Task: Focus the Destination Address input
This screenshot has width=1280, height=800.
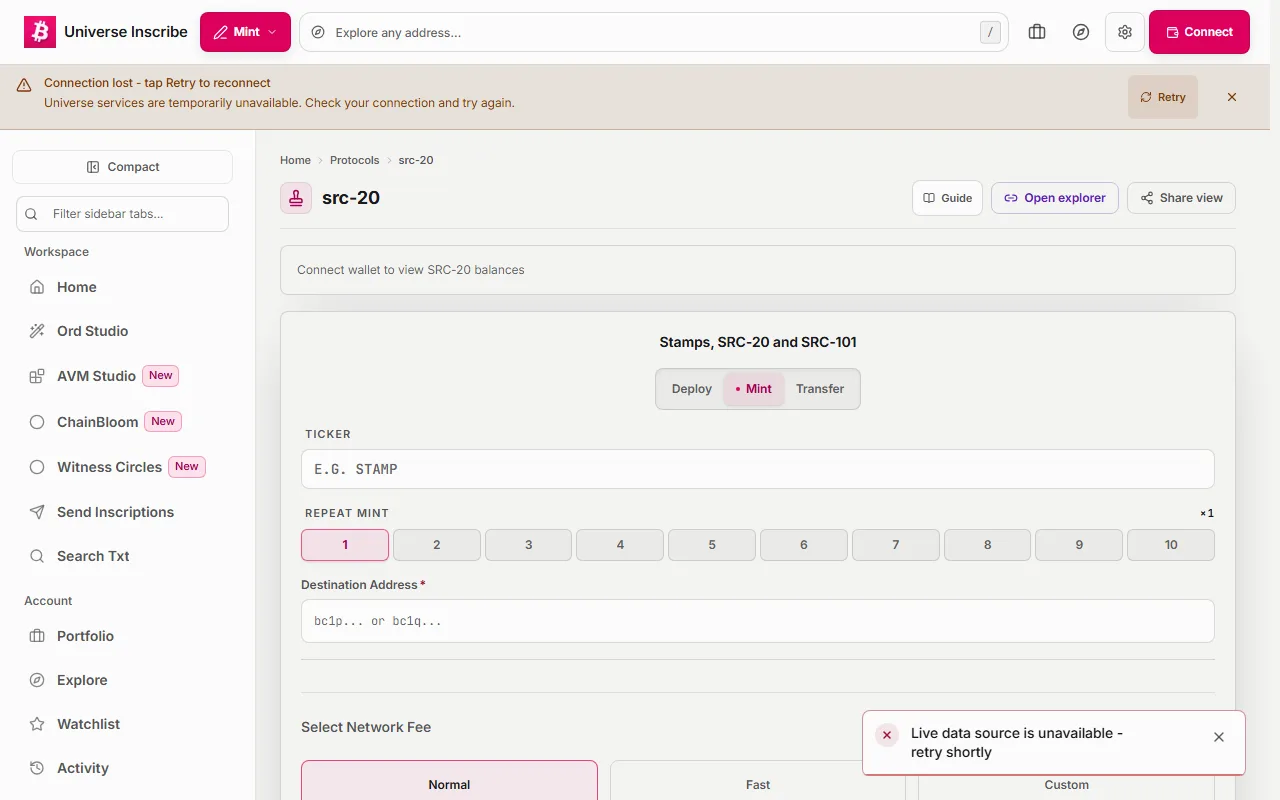Action: 758,621
